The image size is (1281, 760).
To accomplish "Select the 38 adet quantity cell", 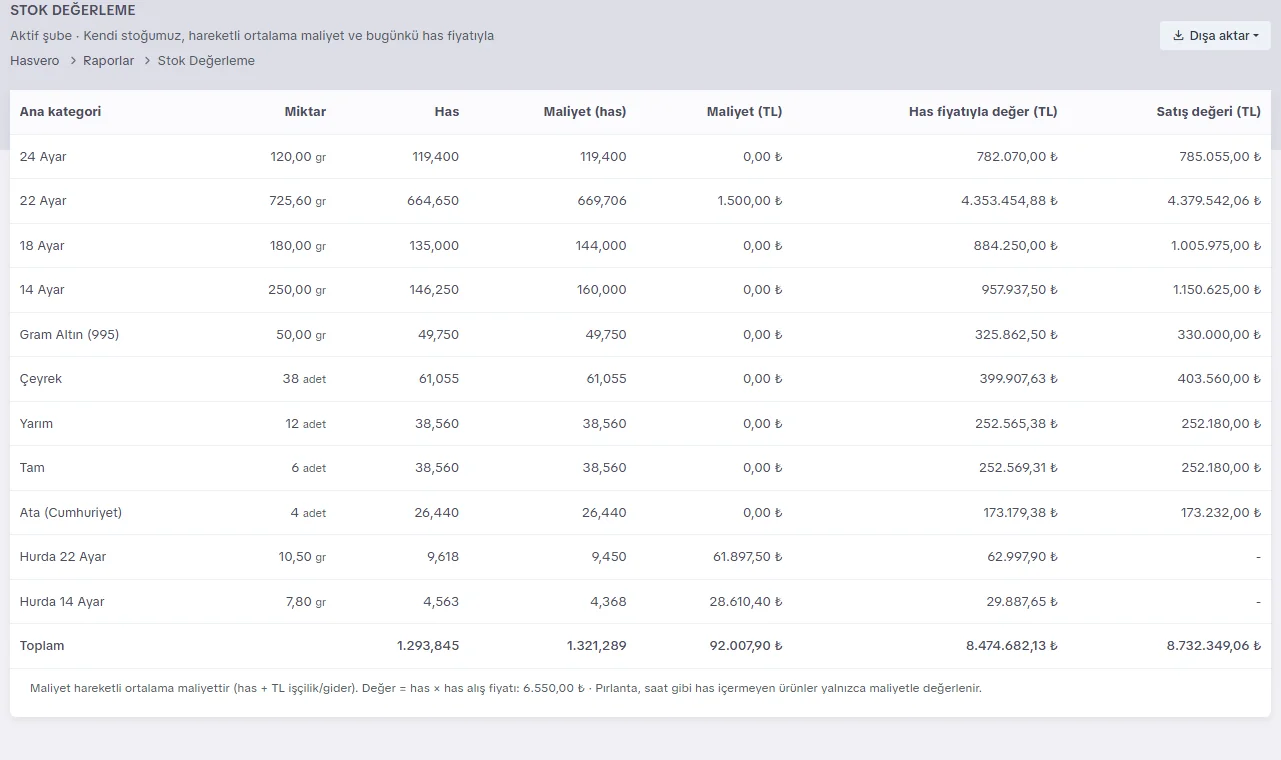I will pyautogui.click(x=304, y=379).
